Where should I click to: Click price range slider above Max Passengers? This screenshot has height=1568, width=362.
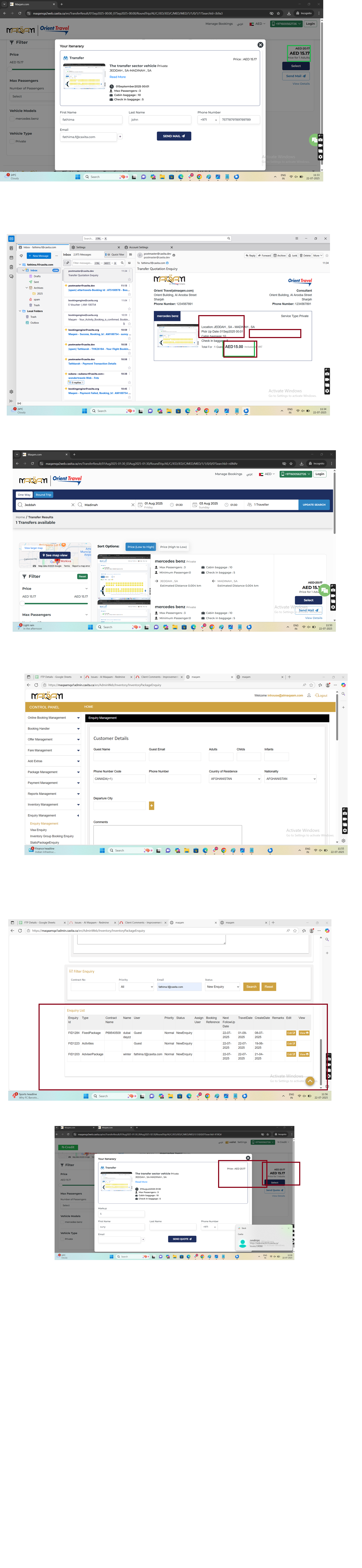tap(55, 603)
